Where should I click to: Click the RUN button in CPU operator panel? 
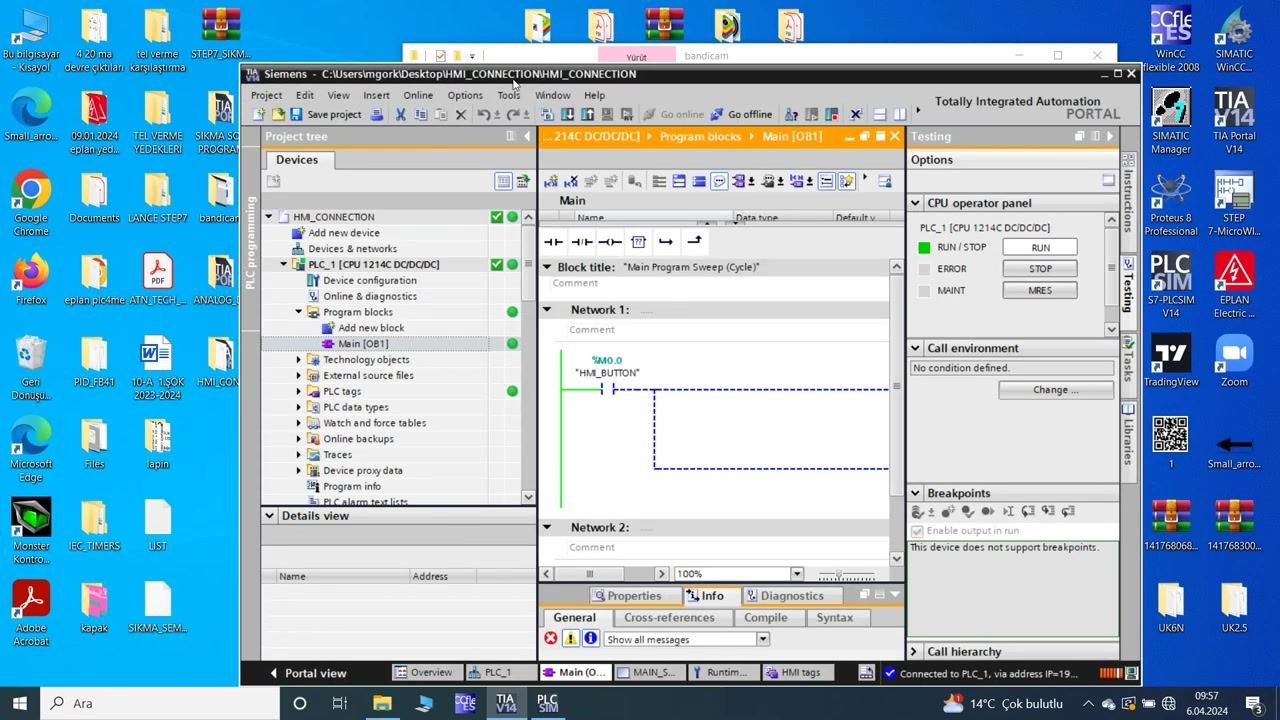tap(1040, 247)
